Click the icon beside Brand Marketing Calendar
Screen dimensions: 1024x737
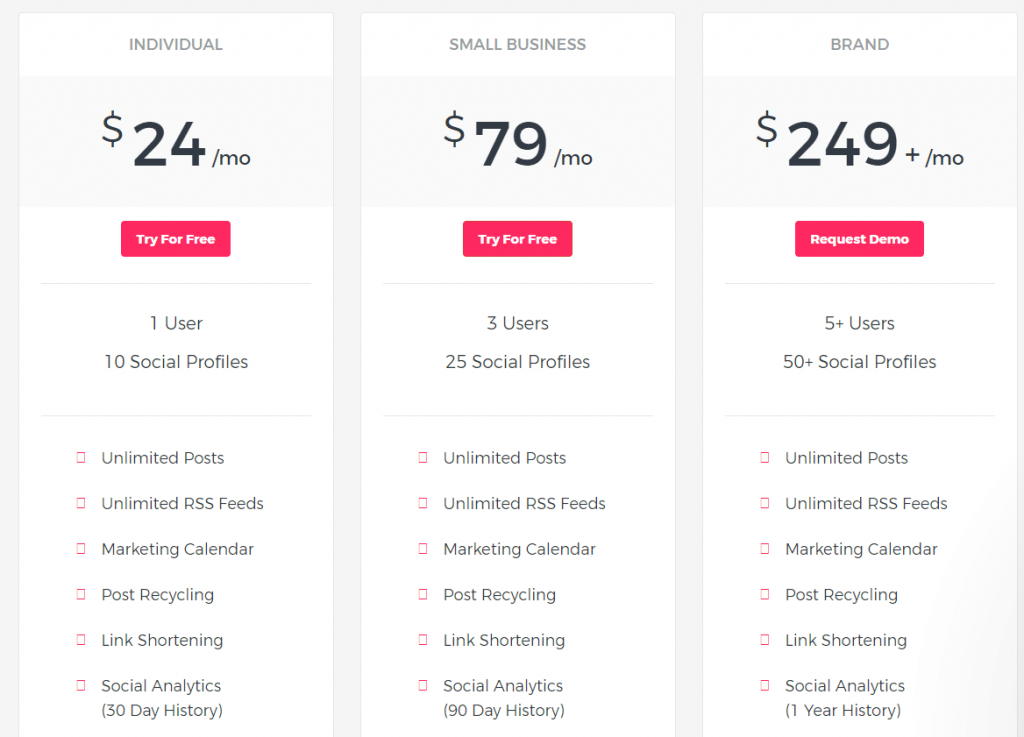[765, 549]
